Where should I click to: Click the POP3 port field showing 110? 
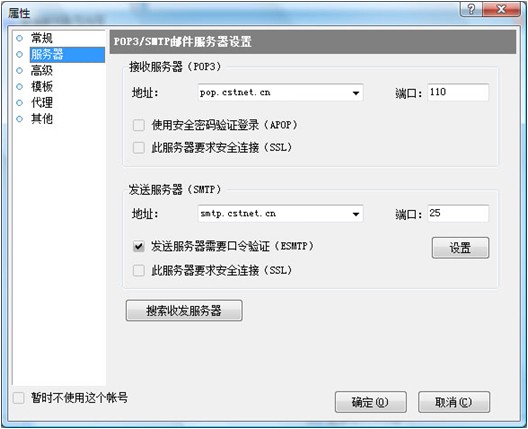[x=458, y=92]
